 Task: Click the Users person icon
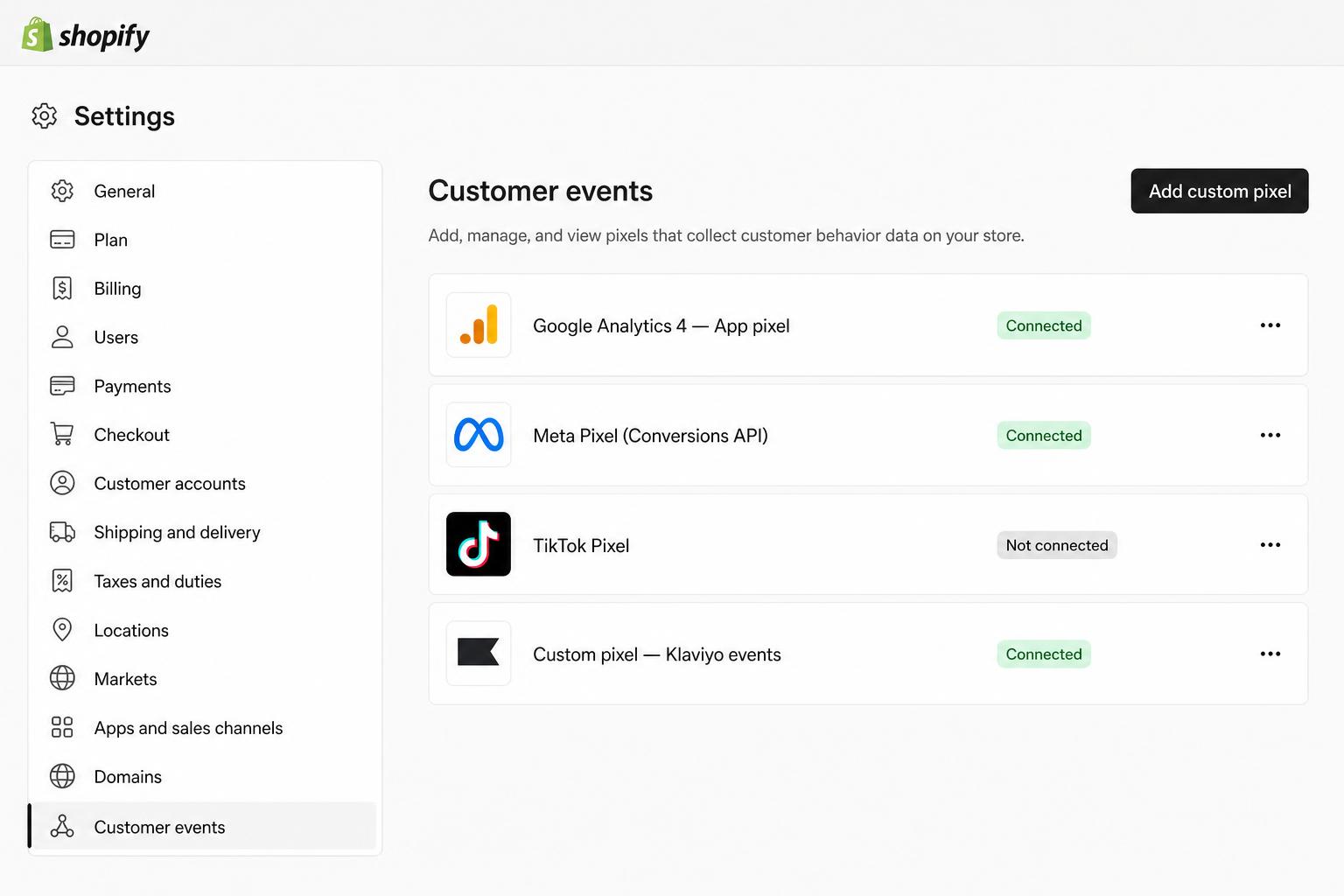[x=62, y=337]
